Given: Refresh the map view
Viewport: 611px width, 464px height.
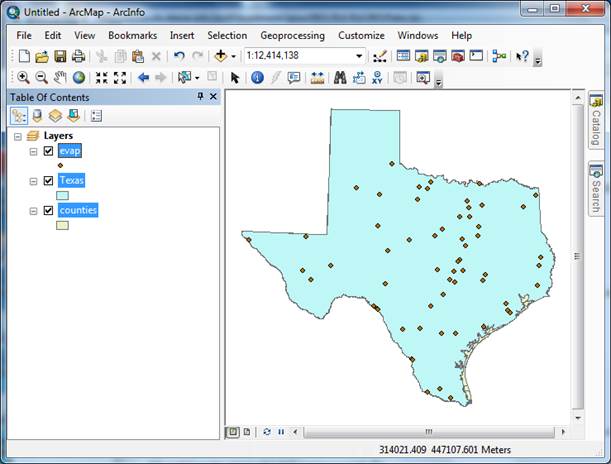Looking at the screenshot, I should [267, 432].
